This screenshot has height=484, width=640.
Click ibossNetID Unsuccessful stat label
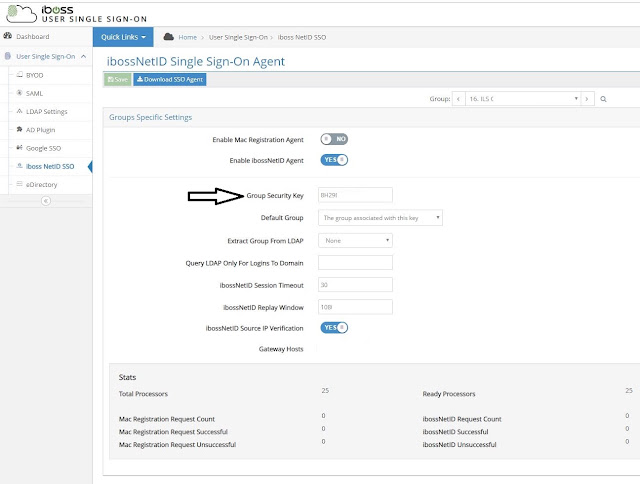459,444
